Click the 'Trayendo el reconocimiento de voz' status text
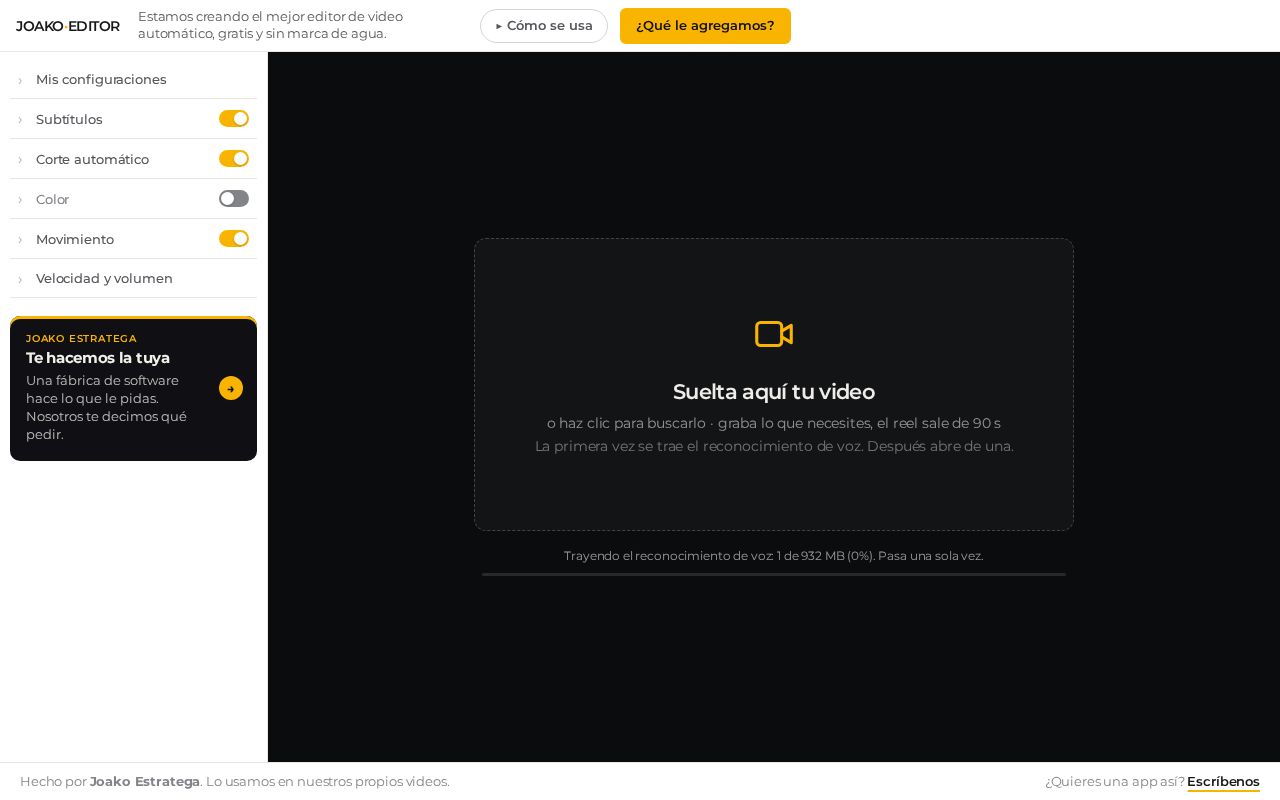 (774, 556)
